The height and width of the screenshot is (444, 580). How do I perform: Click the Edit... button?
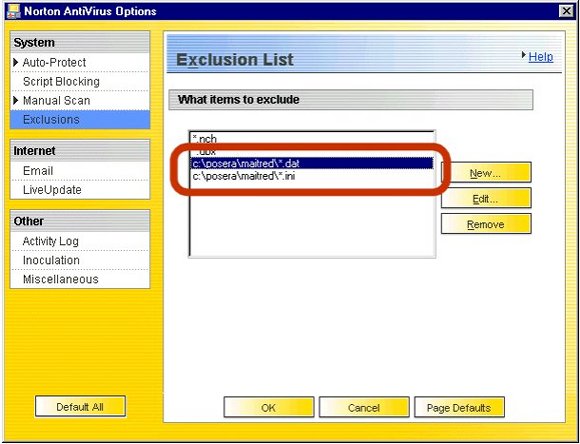(x=486, y=198)
